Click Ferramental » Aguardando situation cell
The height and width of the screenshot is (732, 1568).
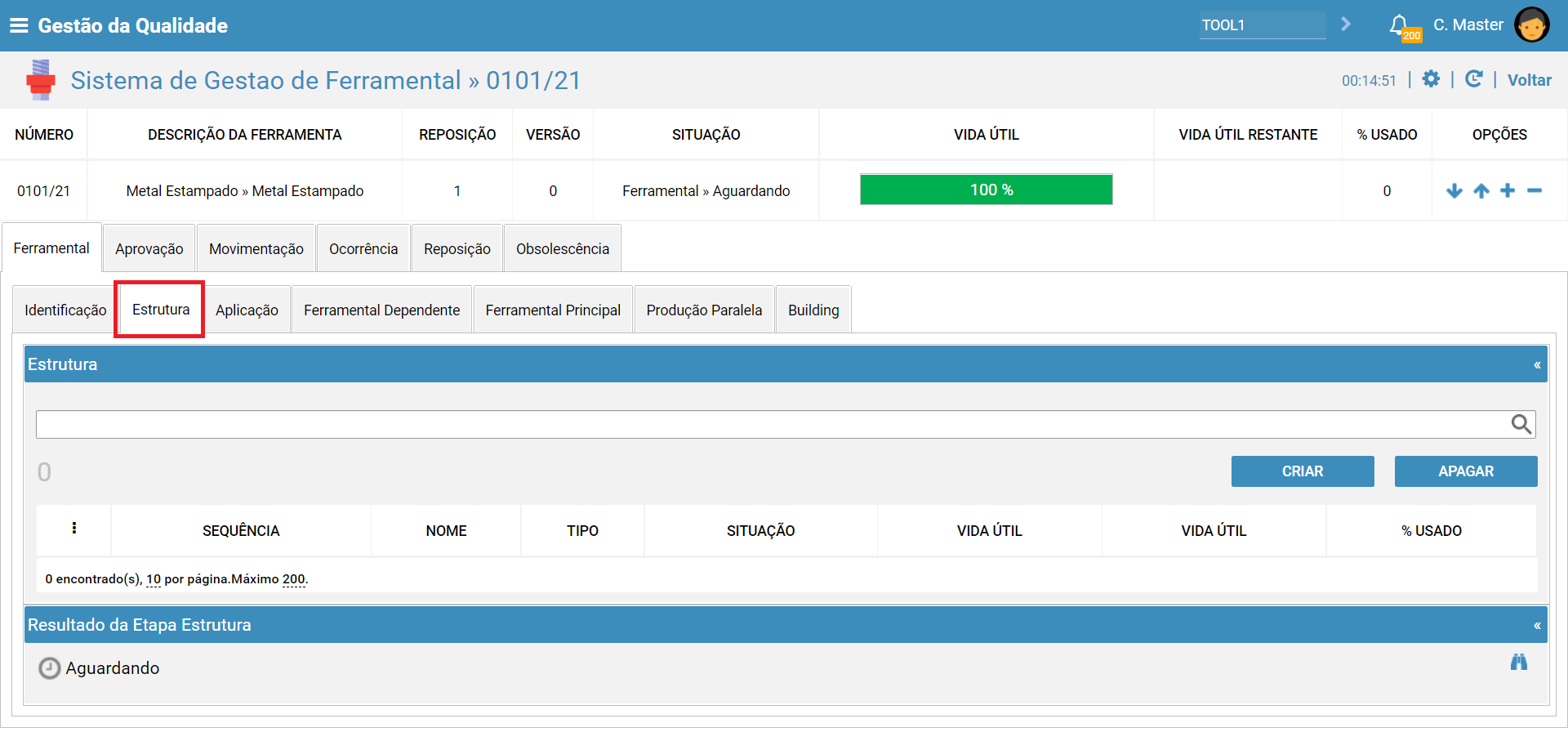pyautogui.click(x=706, y=191)
